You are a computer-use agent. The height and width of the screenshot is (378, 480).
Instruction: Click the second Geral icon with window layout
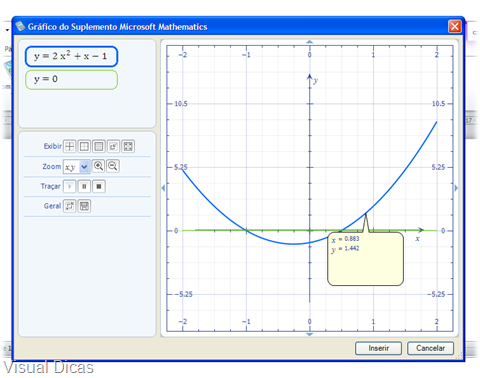click(x=84, y=206)
